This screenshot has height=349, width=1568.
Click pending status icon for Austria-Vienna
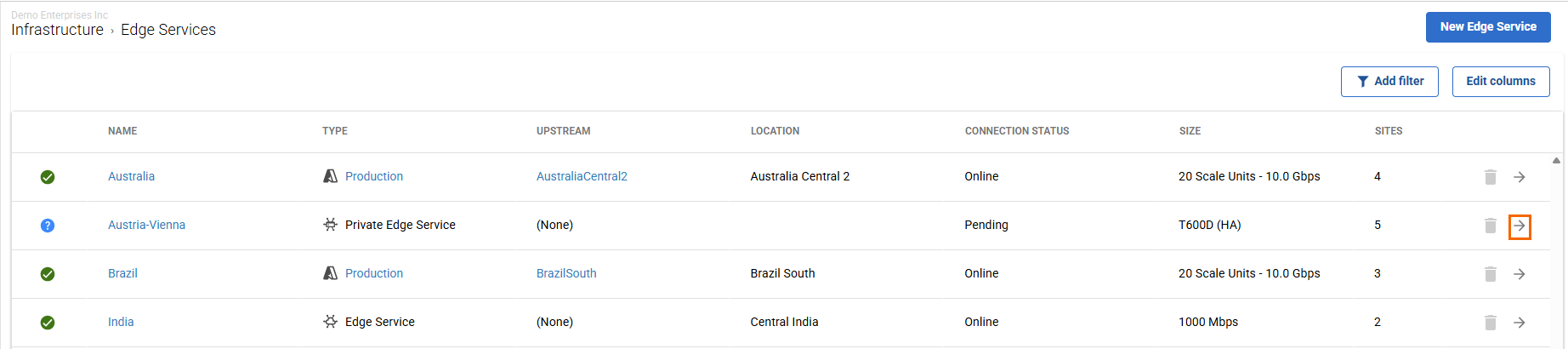(48, 226)
